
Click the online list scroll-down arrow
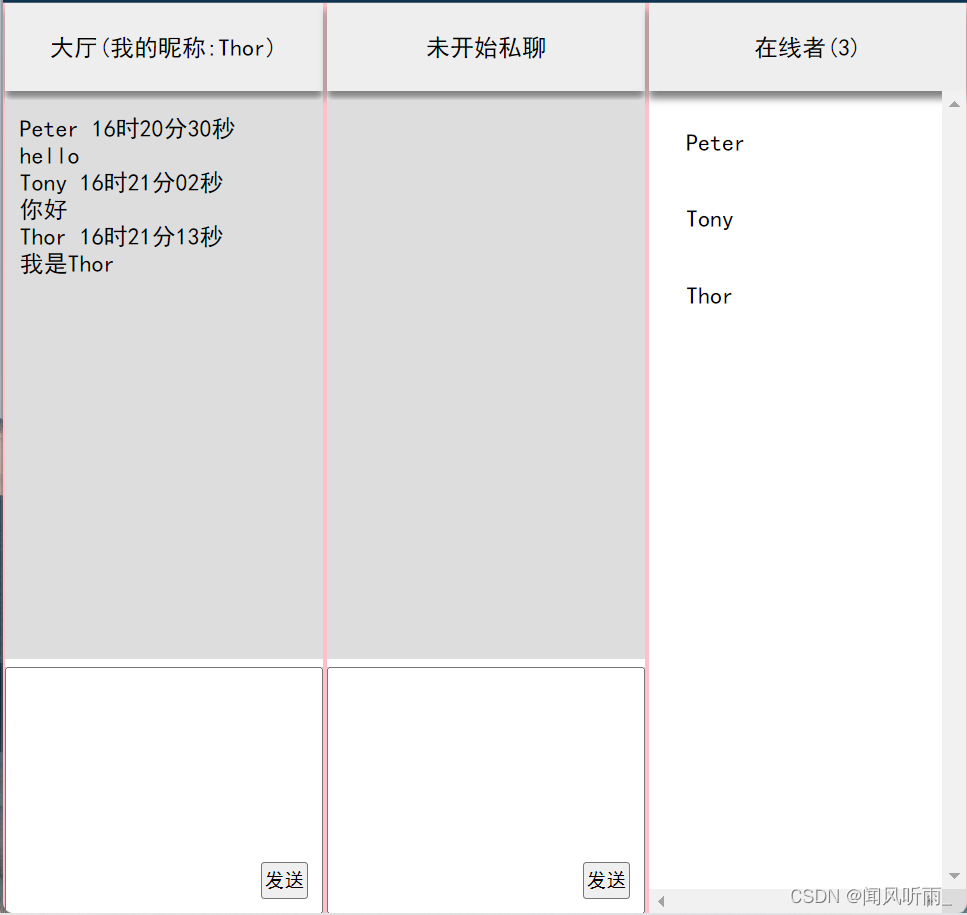click(x=954, y=876)
